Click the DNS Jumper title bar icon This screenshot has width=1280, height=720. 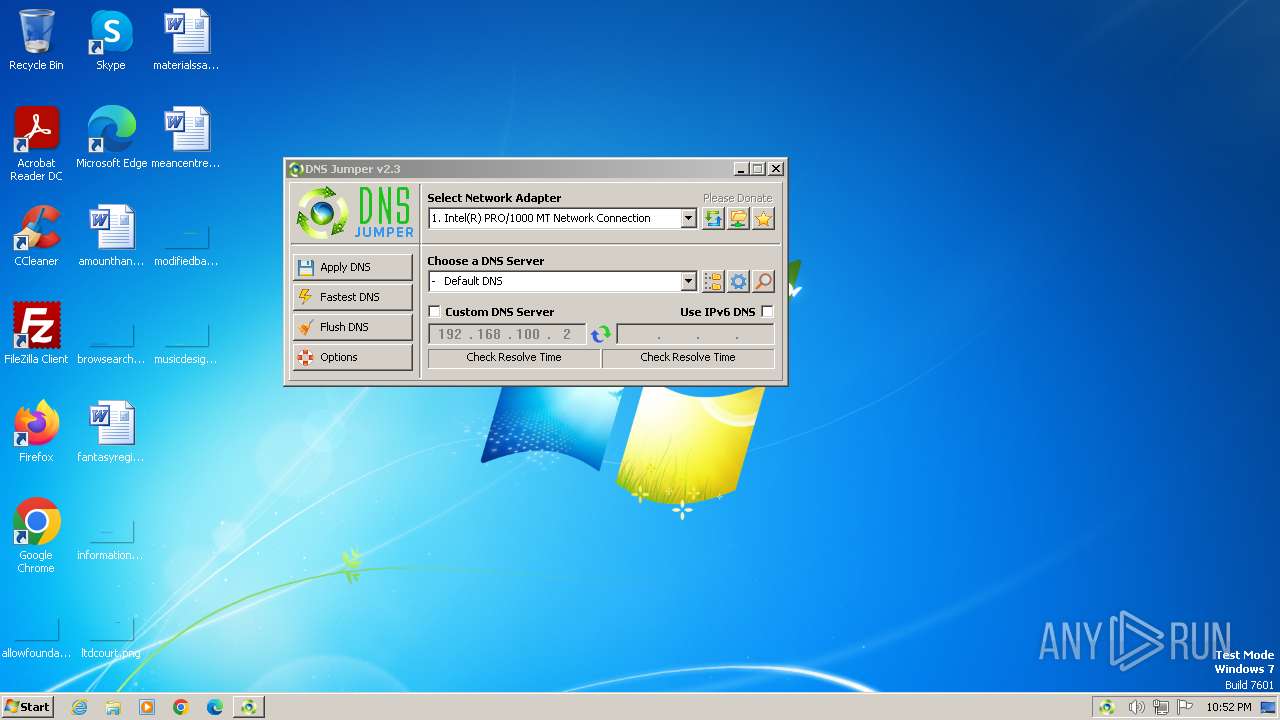pos(295,169)
